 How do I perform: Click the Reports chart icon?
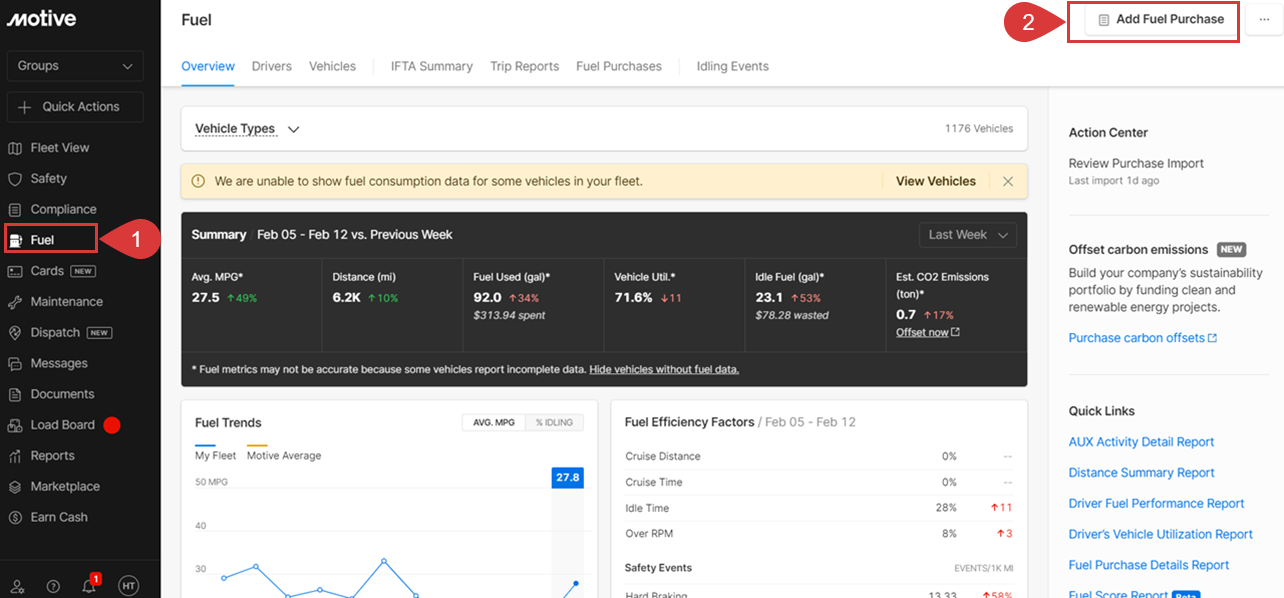(x=15, y=456)
